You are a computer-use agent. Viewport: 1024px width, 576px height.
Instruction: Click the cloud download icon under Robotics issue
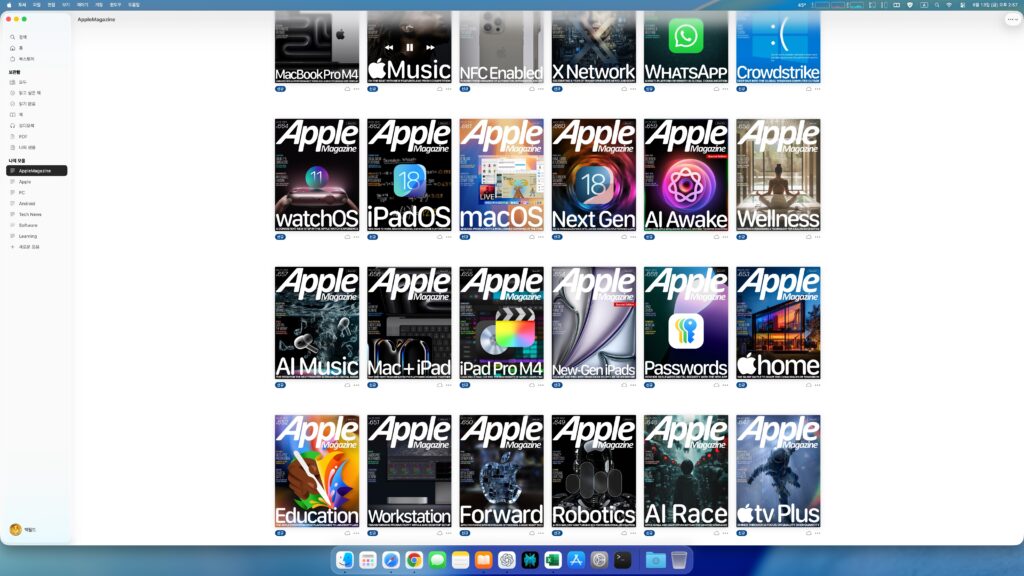coord(624,533)
